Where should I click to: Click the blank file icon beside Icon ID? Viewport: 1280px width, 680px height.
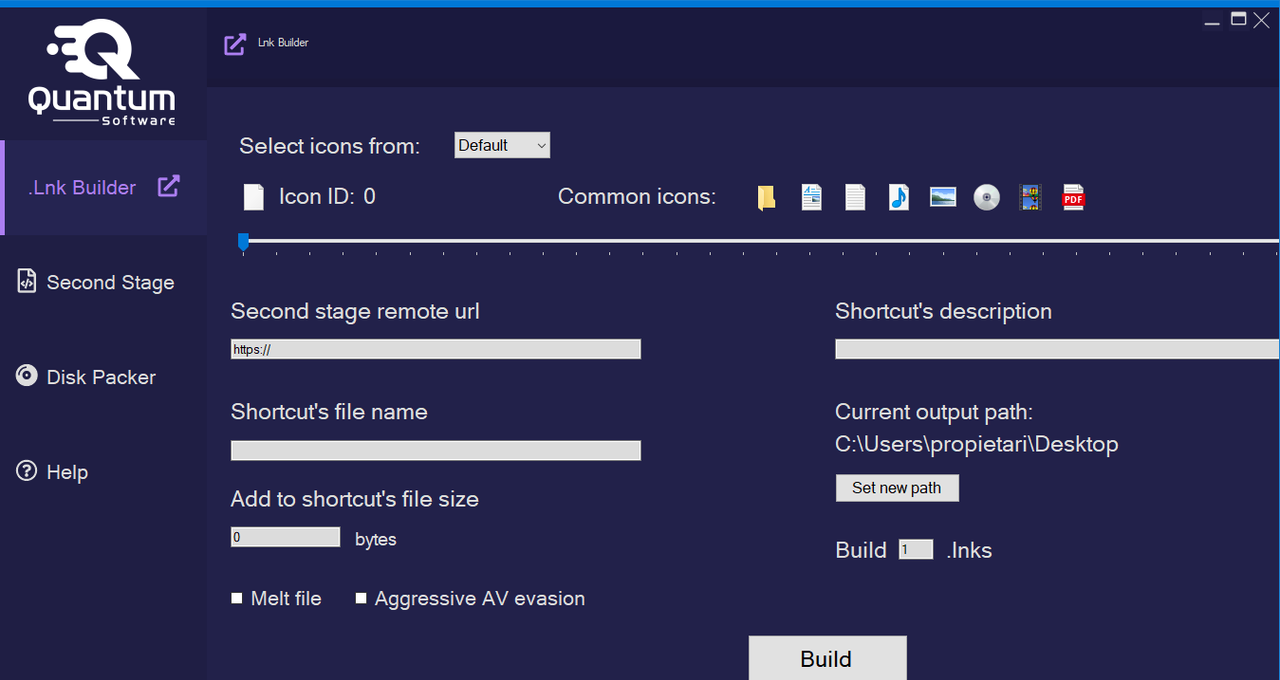coord(254,197)
